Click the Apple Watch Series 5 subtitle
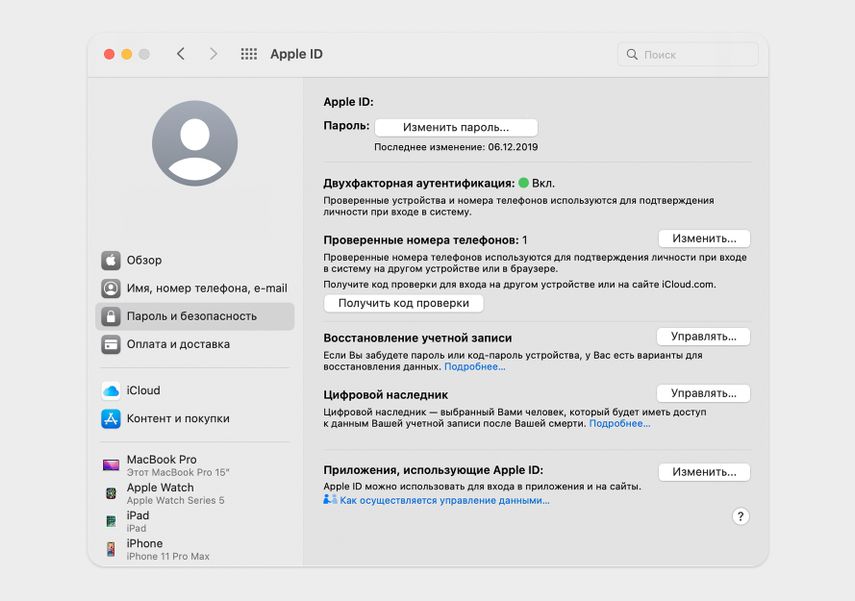855x601 pixels. coord(176,500)
